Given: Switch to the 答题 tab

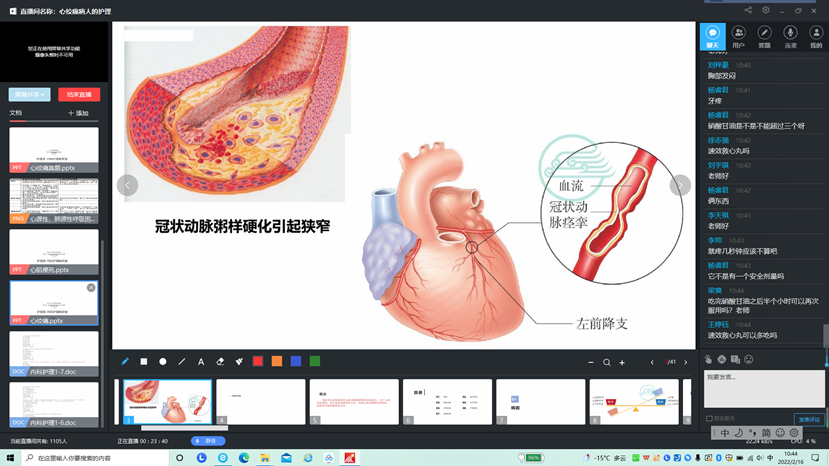Looking at the screenshot, I should [x=764, y=37].
